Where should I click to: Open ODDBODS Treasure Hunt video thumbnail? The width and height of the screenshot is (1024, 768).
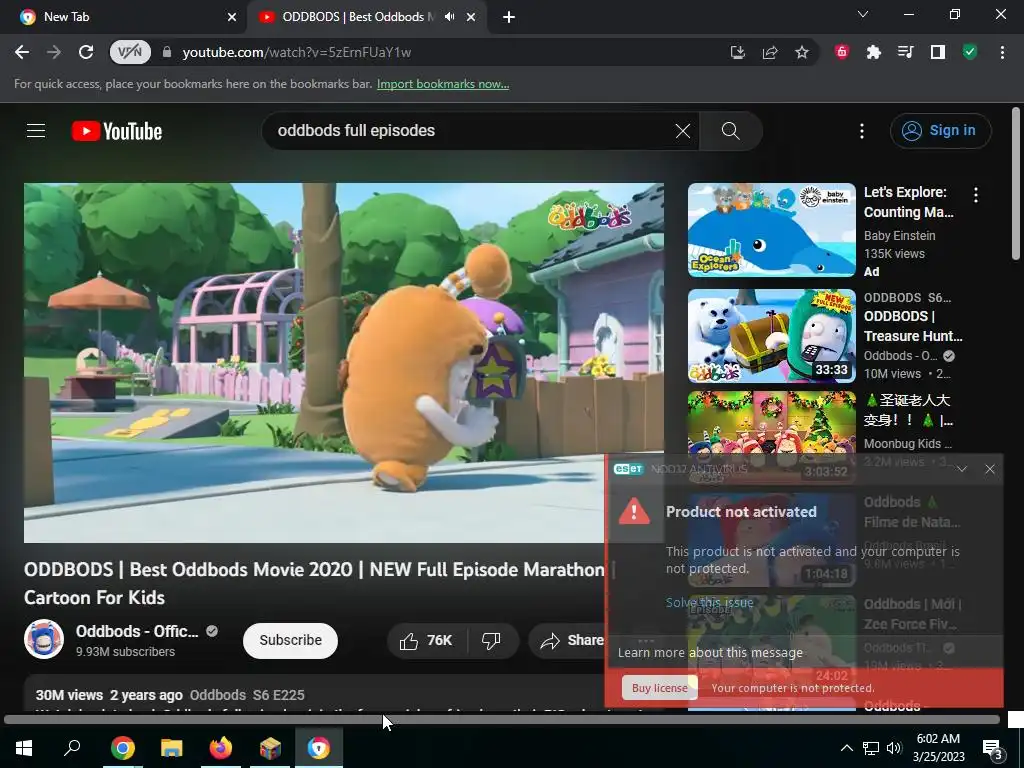[x=771, y=336]
